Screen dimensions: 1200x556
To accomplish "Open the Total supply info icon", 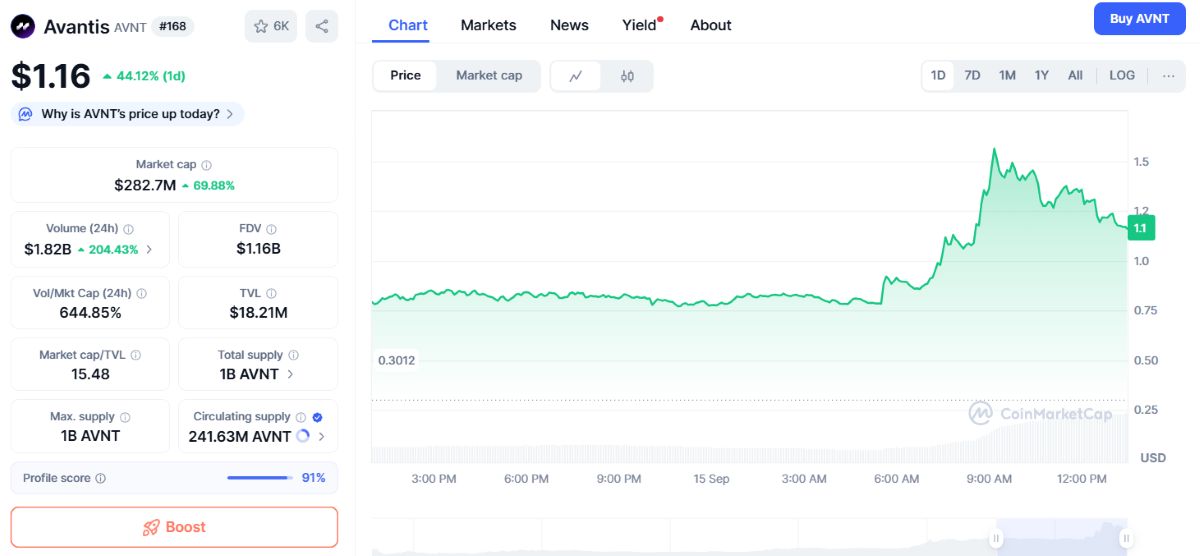I will 292,355.
